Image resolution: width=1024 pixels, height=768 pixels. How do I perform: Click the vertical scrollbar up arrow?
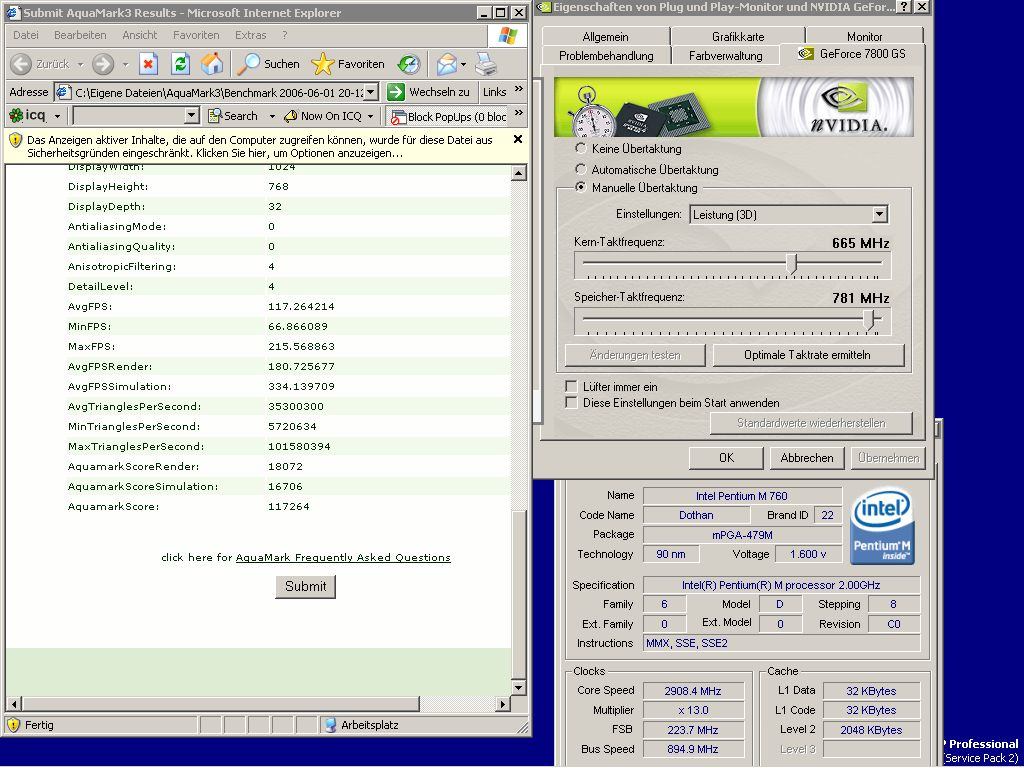pyautogui.click(x=519, y=173)
